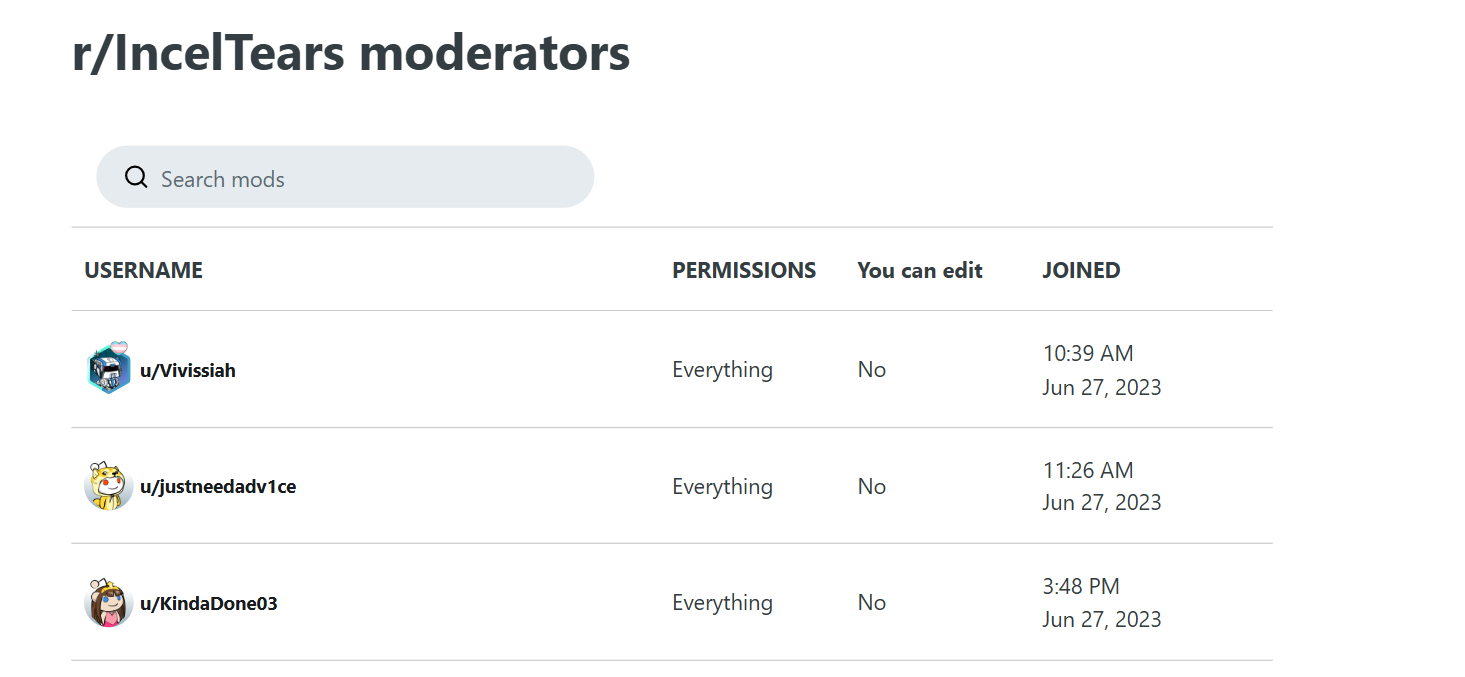Select 'Everything' permission in justneedadv1ce row

[x=722, y=487]
